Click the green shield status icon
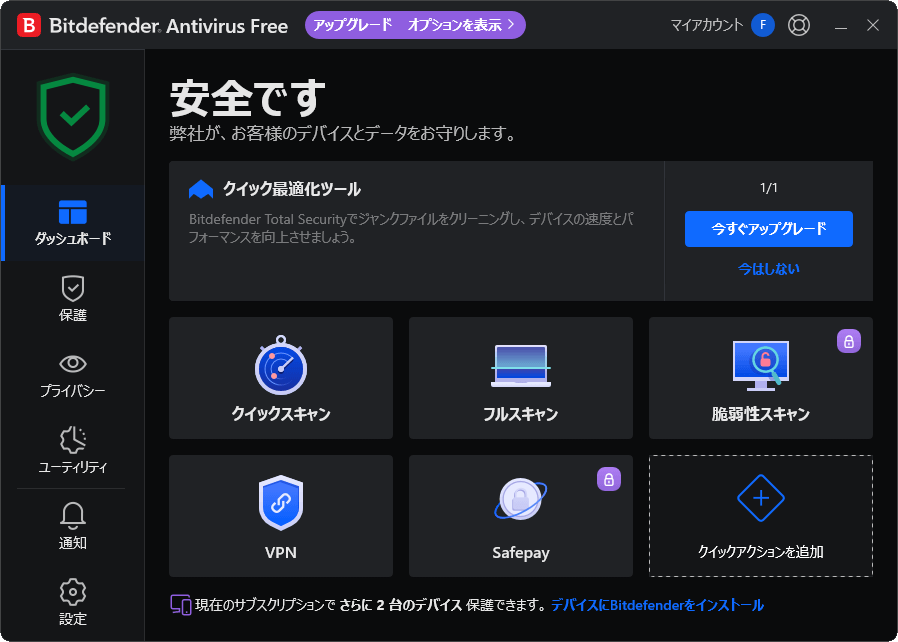Image resolution: width=898 pixels, height=642 pixels. pyautogui.click(x=73, y=116)
